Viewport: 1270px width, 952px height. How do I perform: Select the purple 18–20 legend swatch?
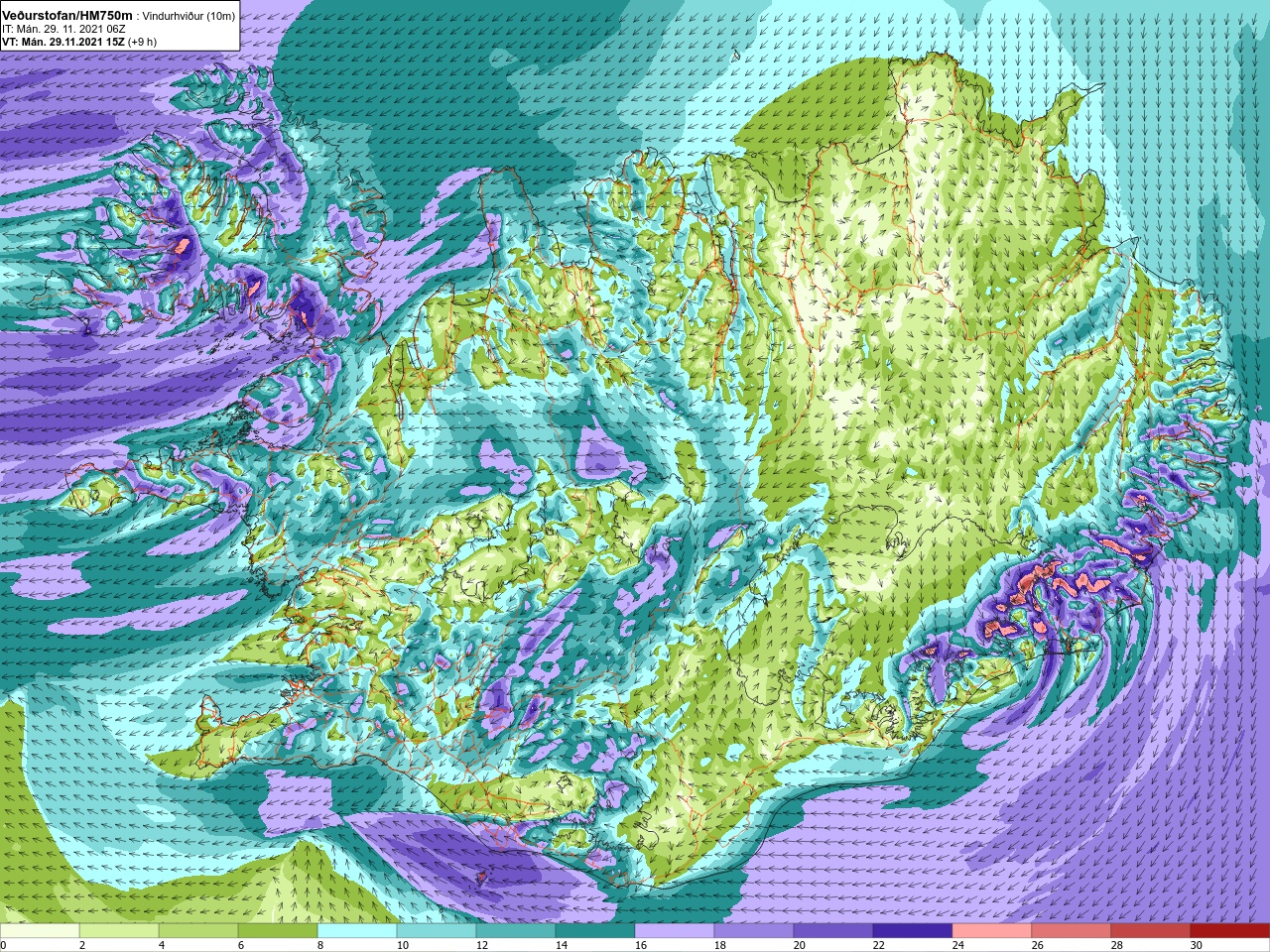pyautogui.click(x=754, y=931)
